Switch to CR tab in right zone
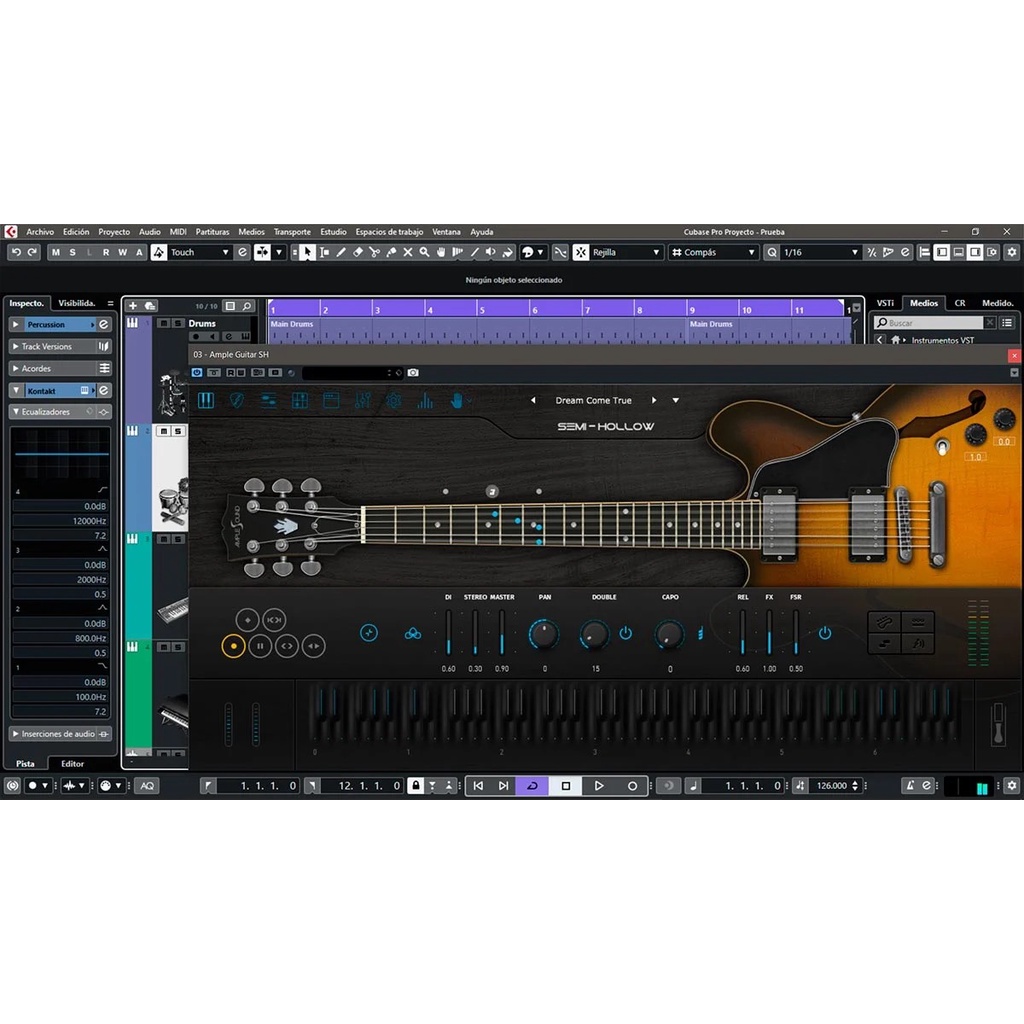This screenshot has width=1024, height=1024. point(959,303)
